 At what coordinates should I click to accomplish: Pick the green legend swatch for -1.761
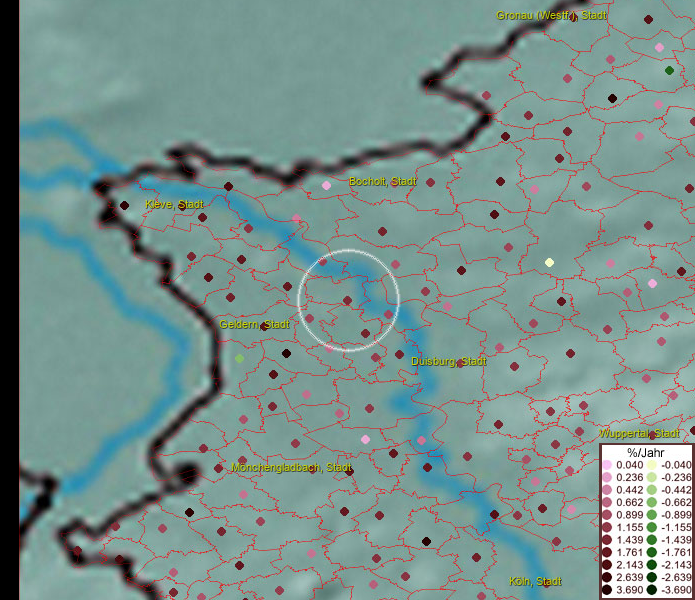(652, 553)
